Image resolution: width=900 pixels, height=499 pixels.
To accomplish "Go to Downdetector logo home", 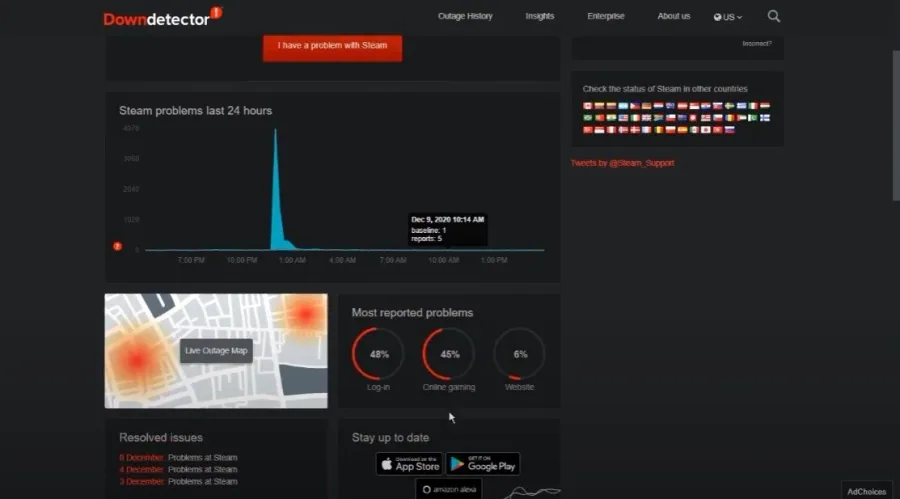I will click(x=162, y=17).
